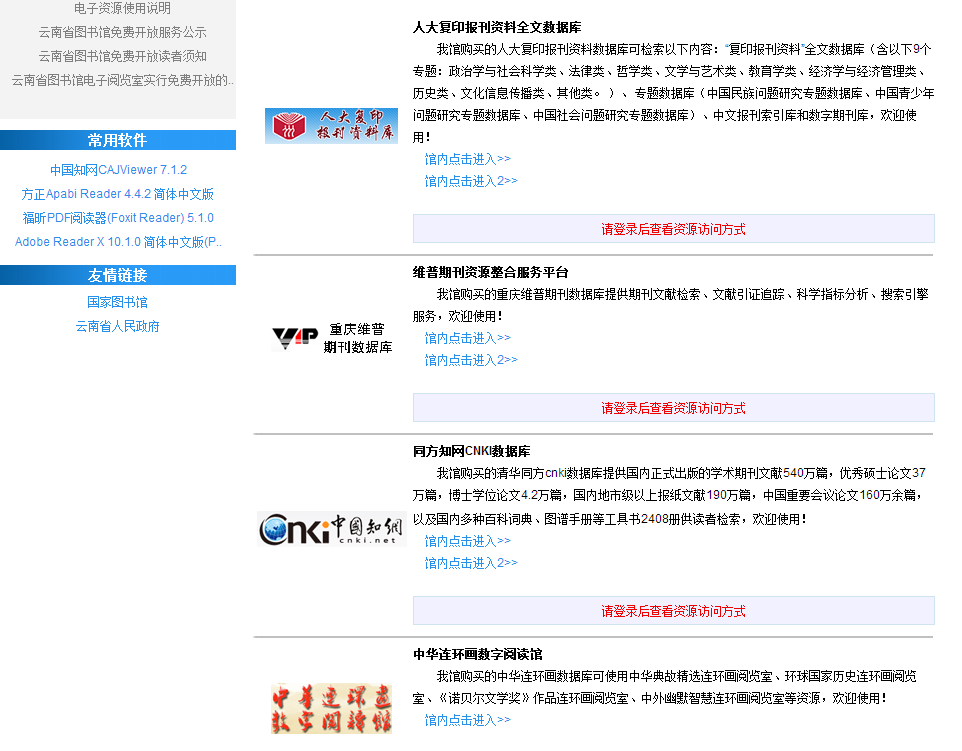Download 福昕PDF阅读器 (Foxit Reader) 5.1.0
Image resolution: width=962 pixels, height=751 pixels.
point(118,218)
